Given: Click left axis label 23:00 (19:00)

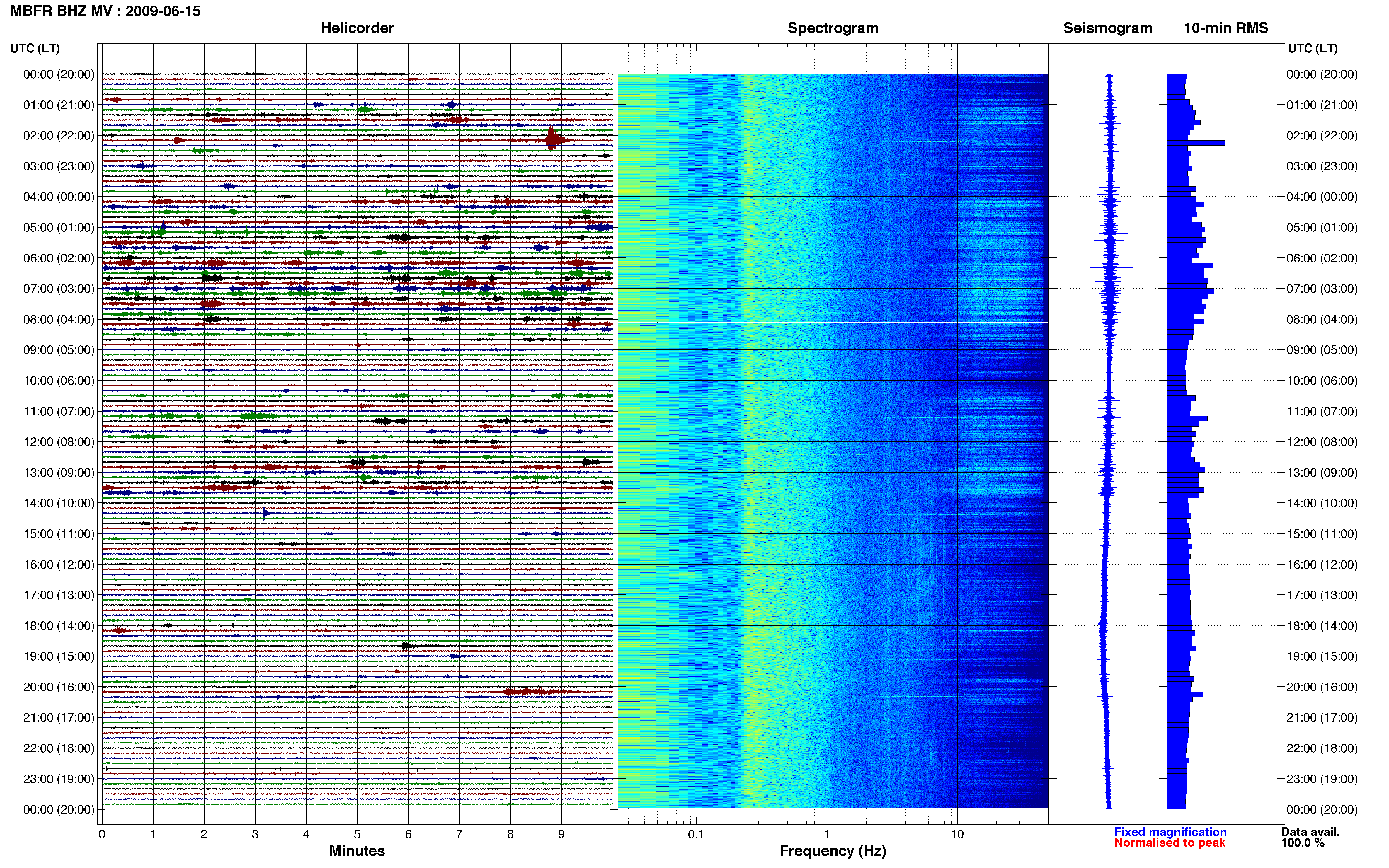Looking at the screenshot, I should pyautogui.click(x=59, y=779).
